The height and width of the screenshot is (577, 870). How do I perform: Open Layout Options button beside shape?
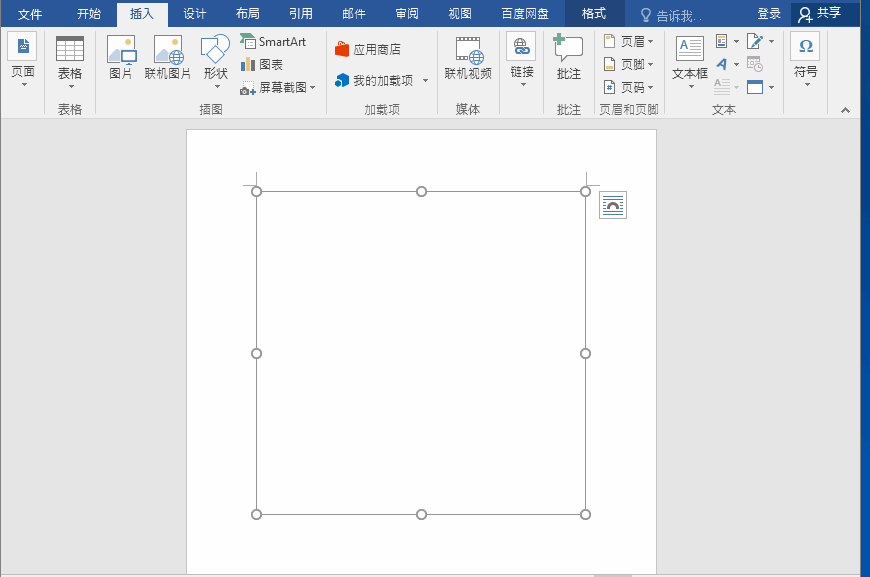click(x=613, y=205)
